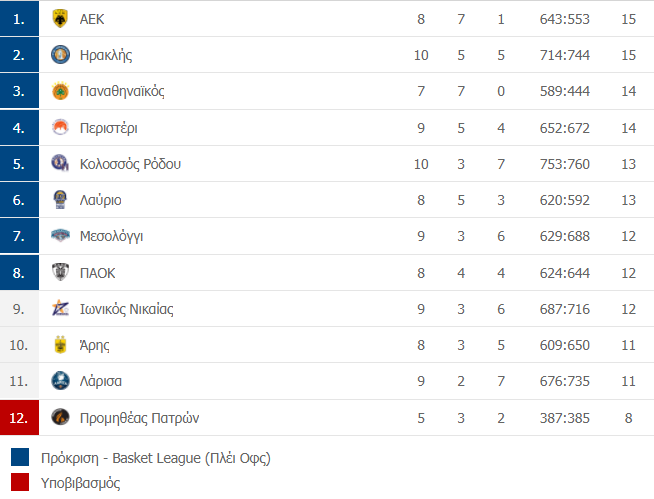Open the Παναθηναϊκός team name link
Screen dimensions: 654x499
click(122, 91)
